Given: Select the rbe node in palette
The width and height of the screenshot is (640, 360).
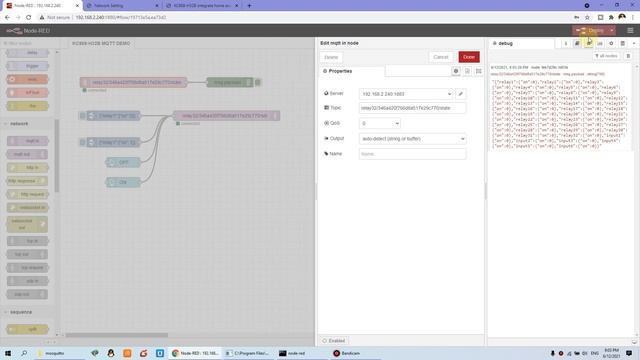Looking at the screenshot, I should pos(28,106).
